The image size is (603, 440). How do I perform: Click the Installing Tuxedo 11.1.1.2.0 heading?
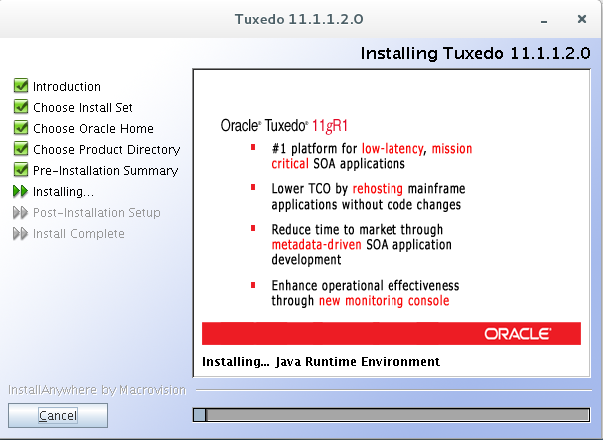475,53
